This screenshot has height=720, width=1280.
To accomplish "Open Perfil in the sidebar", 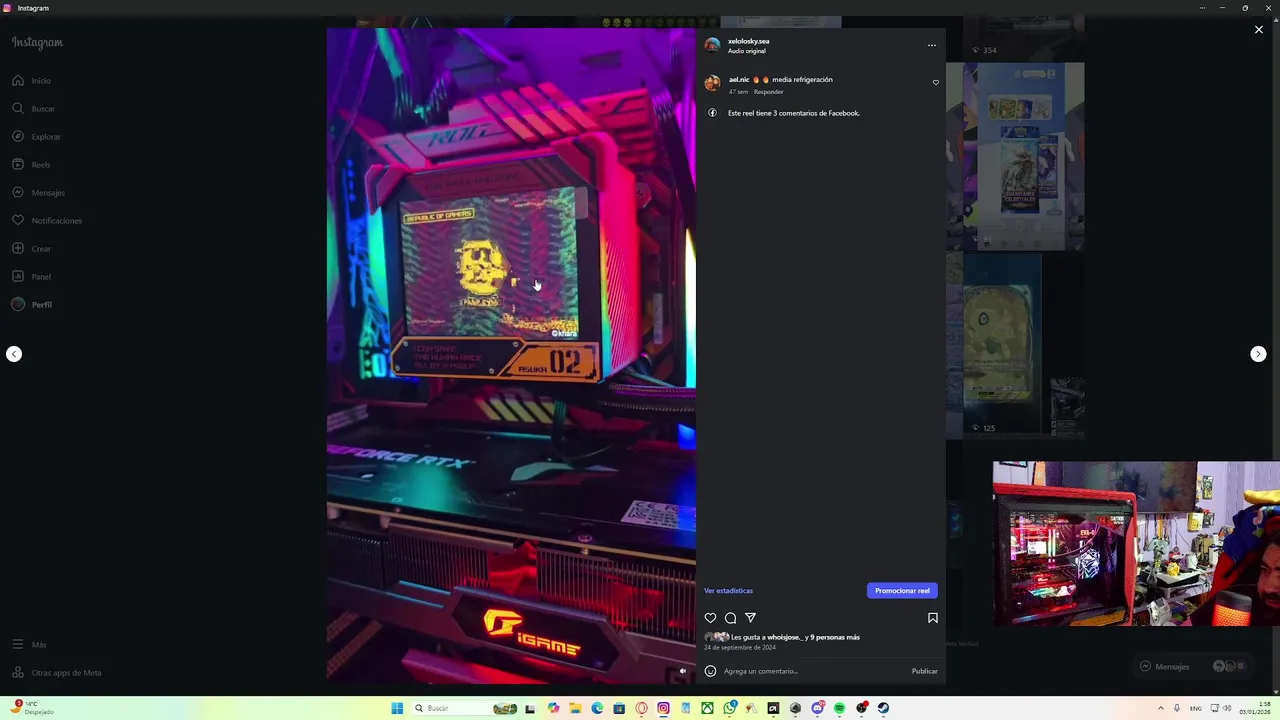I will [x=32, y=304].
